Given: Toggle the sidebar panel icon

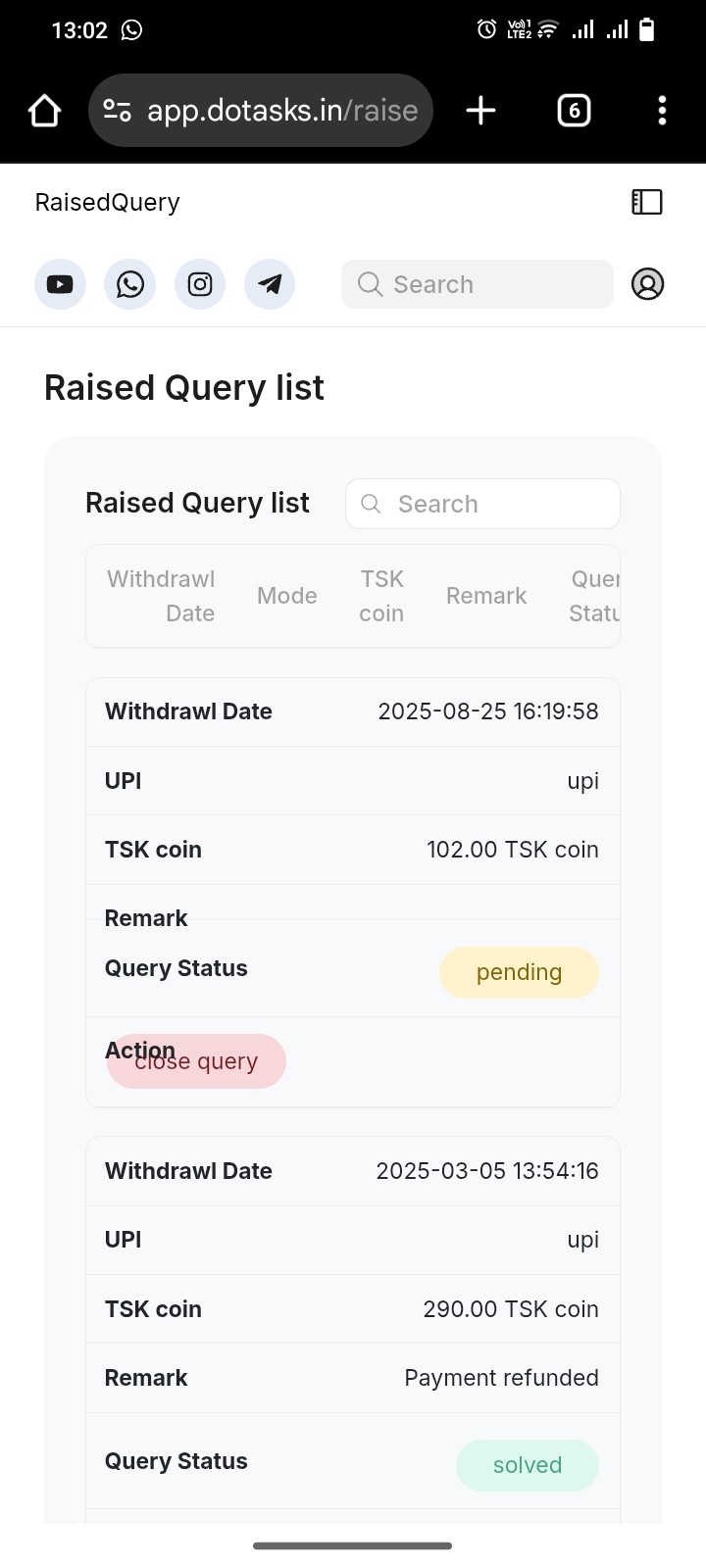Looking at the screenshot, I should coord(647,202).
